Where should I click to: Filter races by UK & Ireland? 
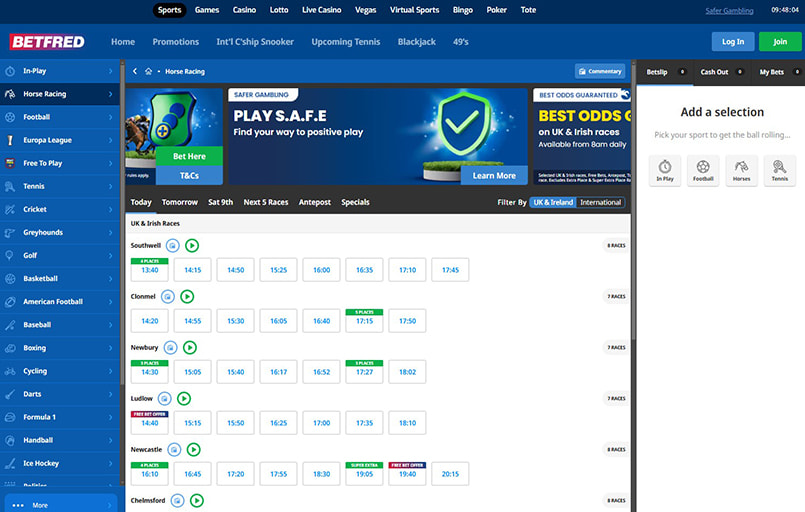coord(553,202)
